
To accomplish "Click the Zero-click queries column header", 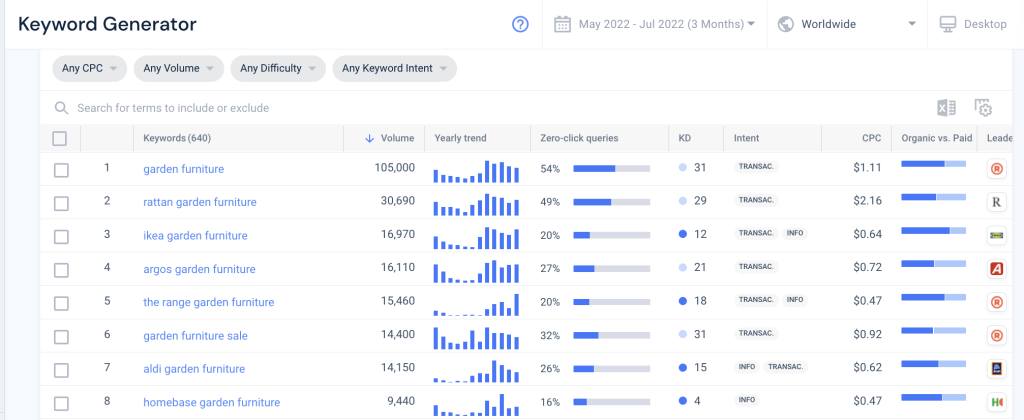I will [x=579, y=138].
